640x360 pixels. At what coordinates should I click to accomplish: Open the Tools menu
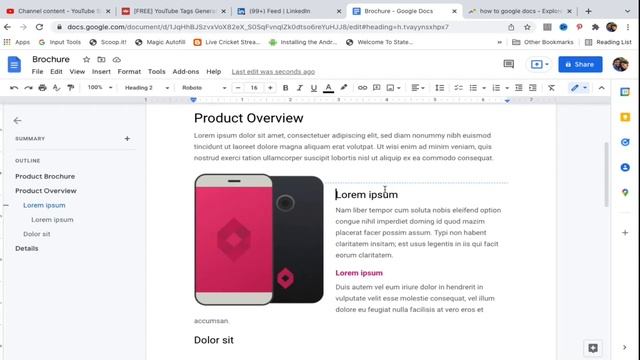pos(157,71)
